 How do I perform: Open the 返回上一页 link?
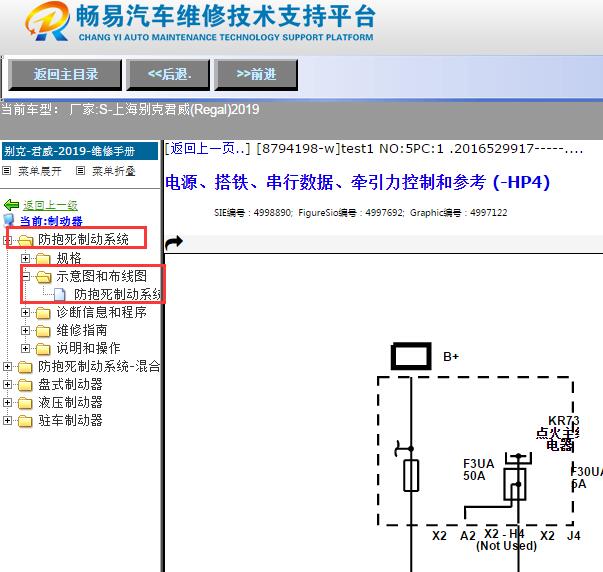tap(208, 148)
